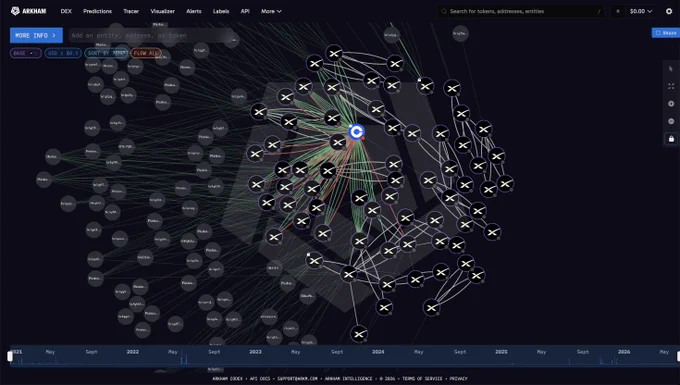Open the BASE chain filter dropdown
This screenshot has height=385, width=680.
point(26,53)
